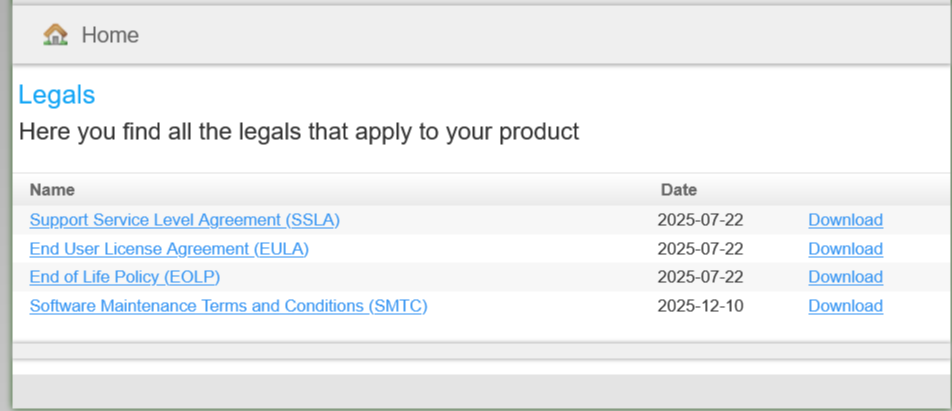Download the SSLA document

coord(845,220)
